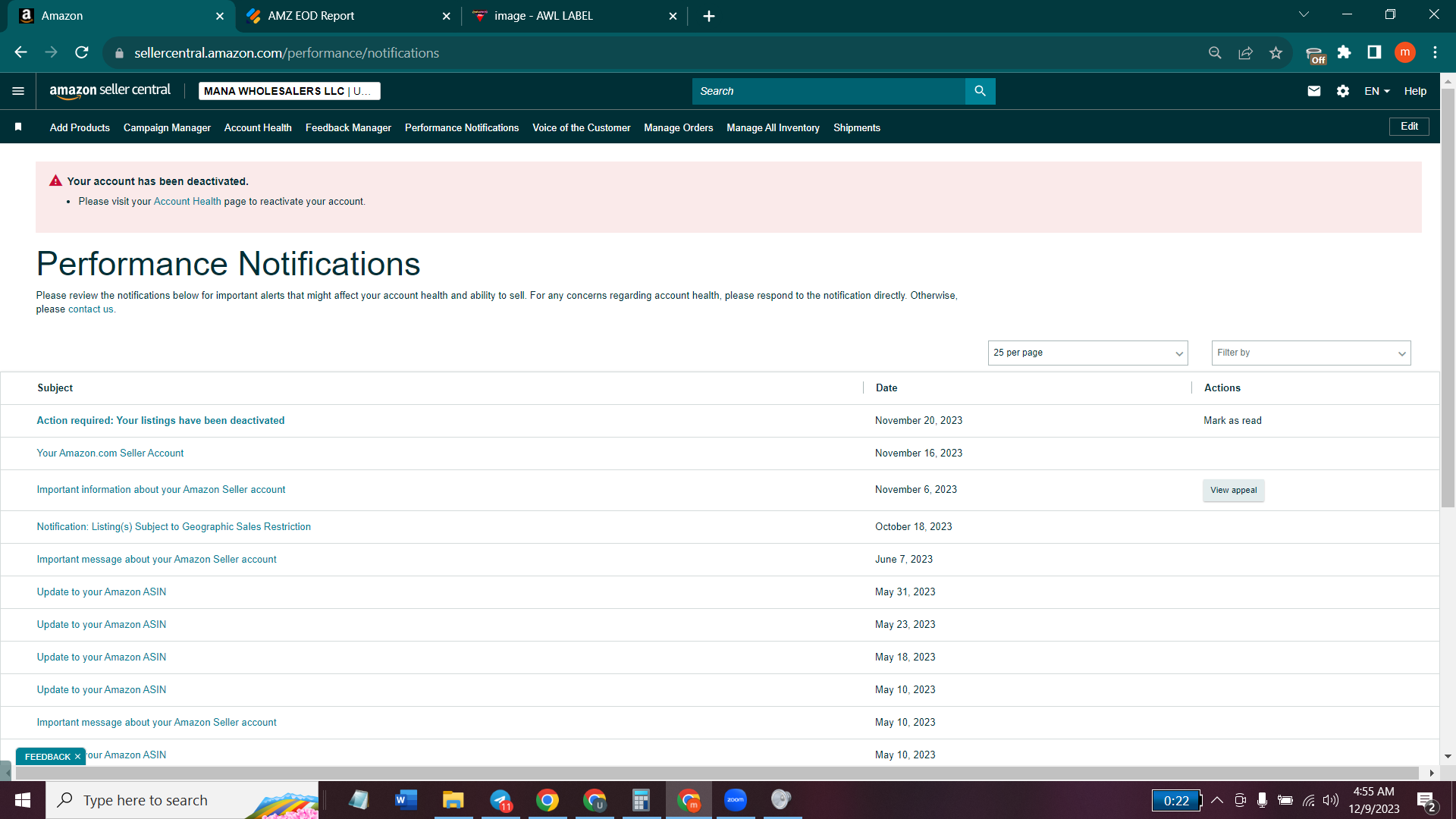
Task: Open the Geographic Sales Restriction notification
Action: click(x=174, y=526)
